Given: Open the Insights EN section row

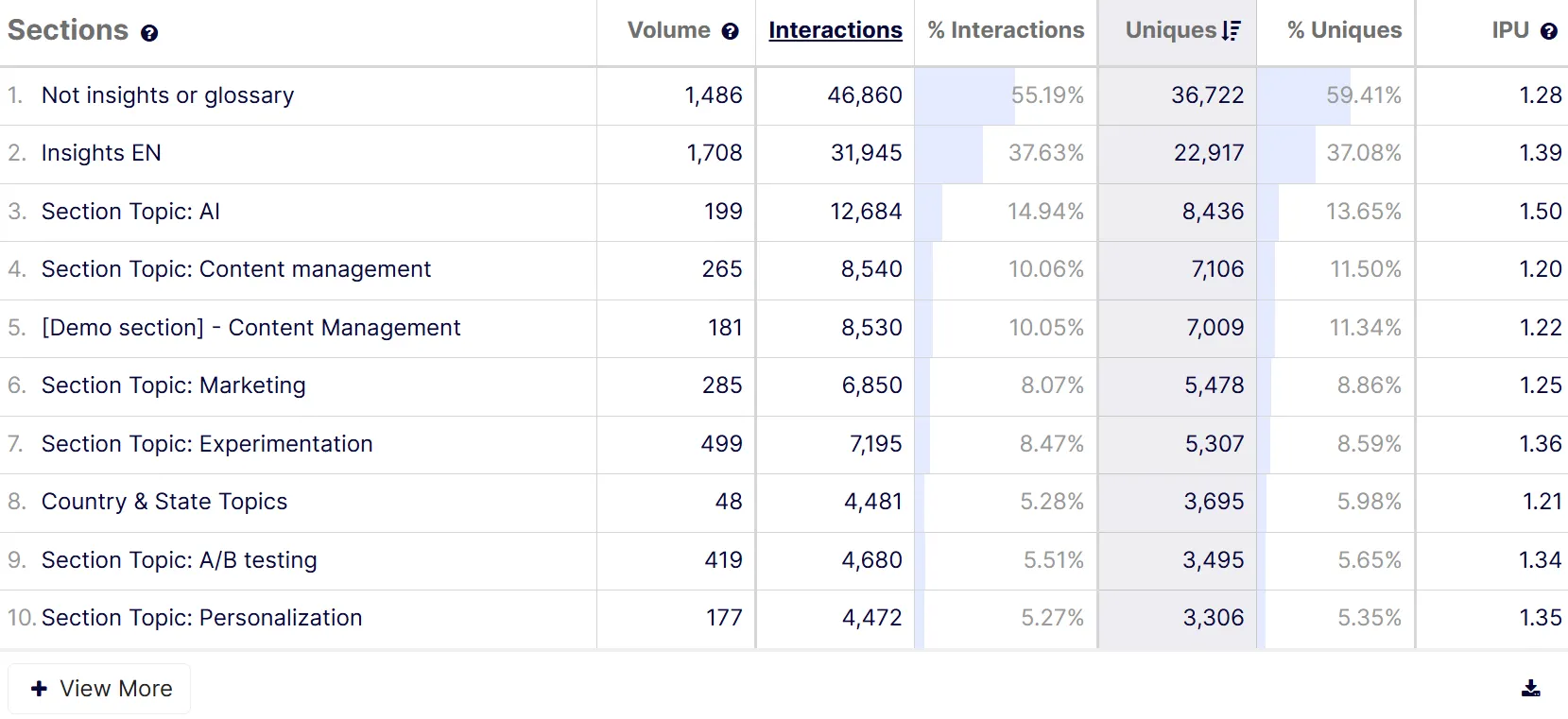Looking at the screenshot, I should click(101, 153).
